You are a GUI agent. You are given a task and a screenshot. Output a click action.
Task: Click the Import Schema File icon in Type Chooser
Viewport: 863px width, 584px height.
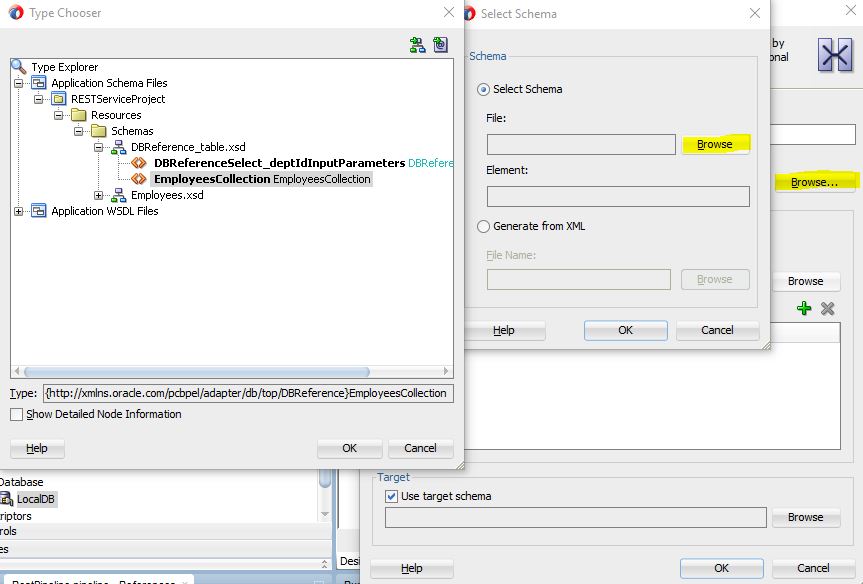[x=418, y=45]
